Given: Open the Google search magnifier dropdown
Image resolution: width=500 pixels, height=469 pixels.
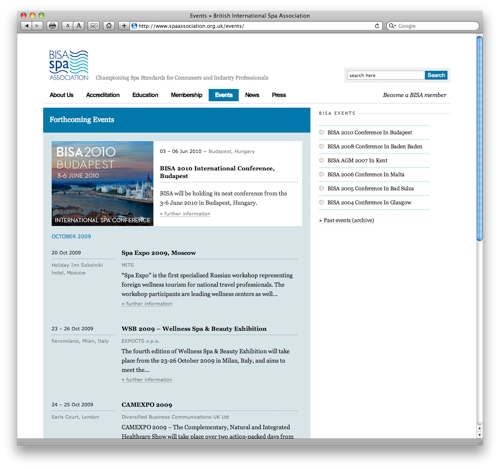Looking at the screenshot, I should (392, 26).
